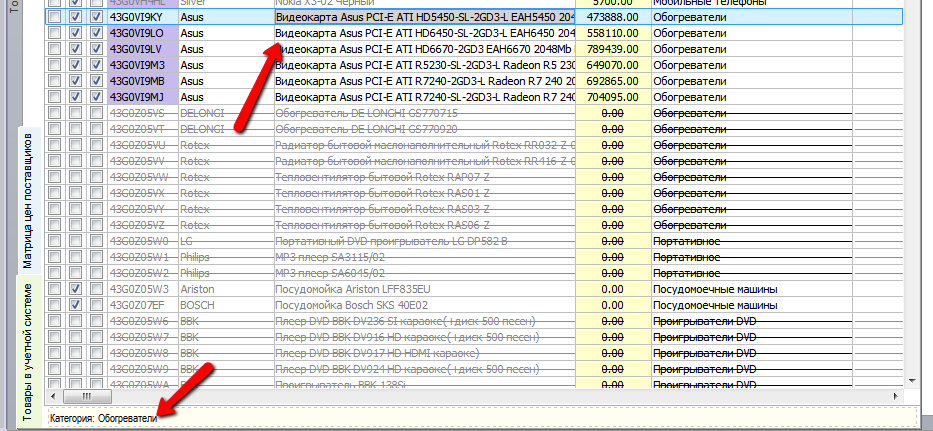Click Обогреватели category in row 43G0VI9MJ
933x431 pixels.
752,96
